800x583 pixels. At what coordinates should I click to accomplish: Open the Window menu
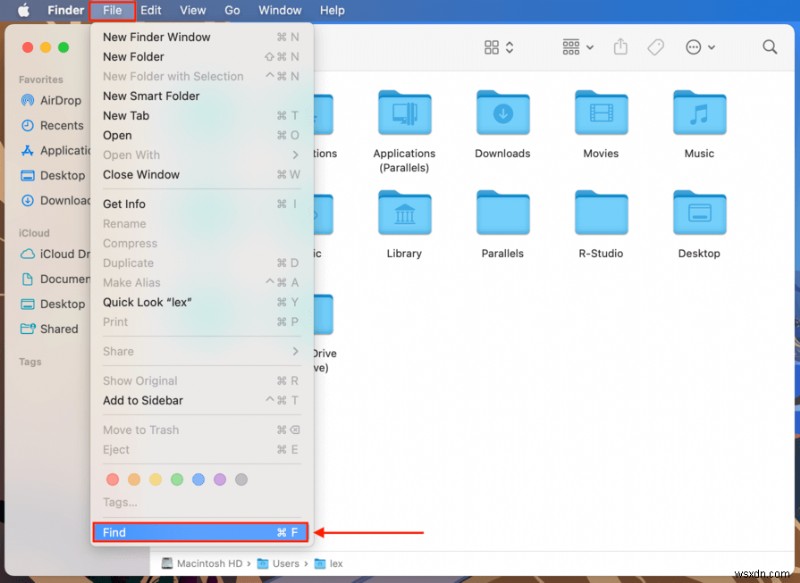279,10
